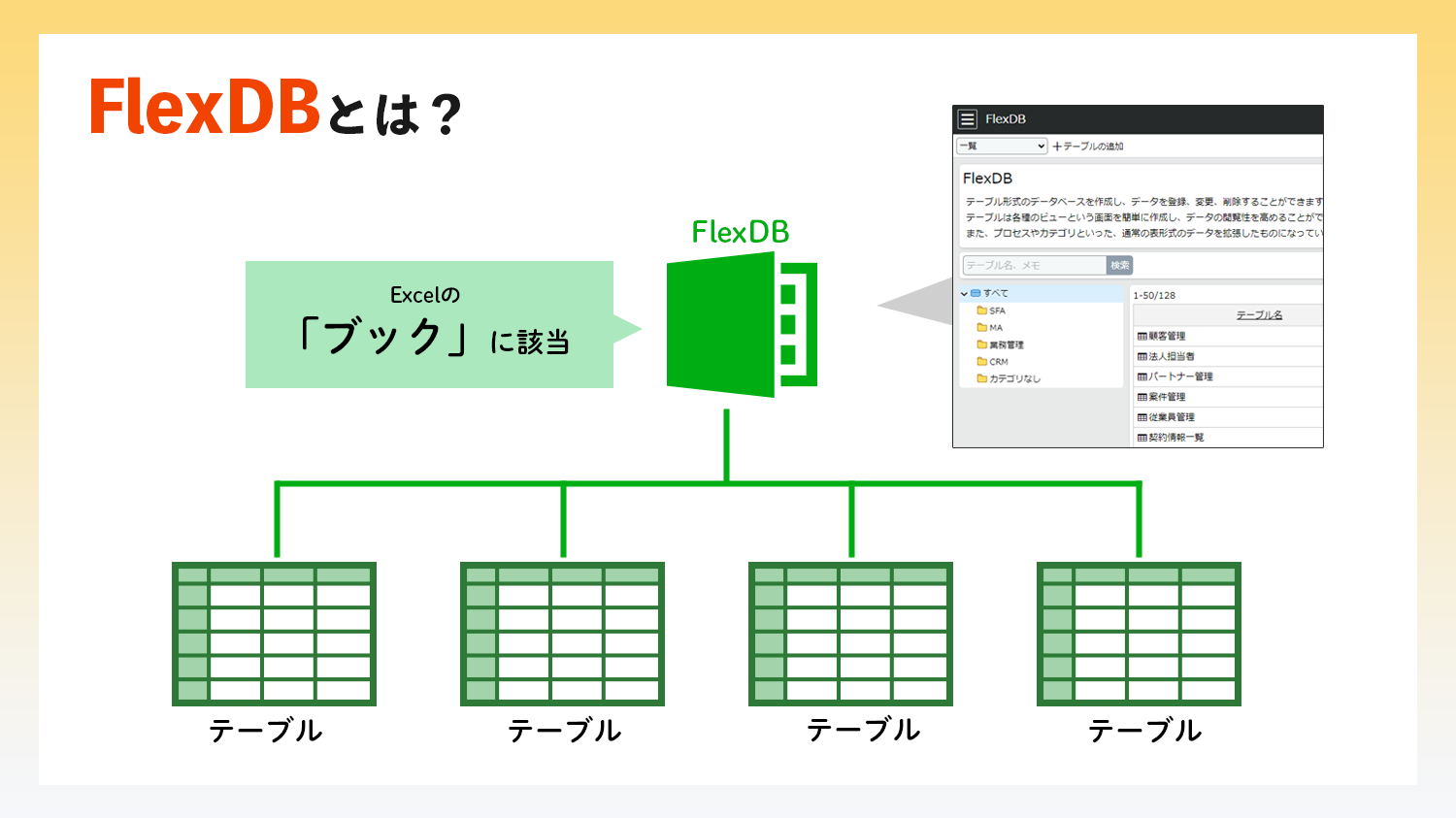This screenshot has height=818, width=1456.
Task: Click the テーブルの追加 add table button
Action: click(1088, 147)
